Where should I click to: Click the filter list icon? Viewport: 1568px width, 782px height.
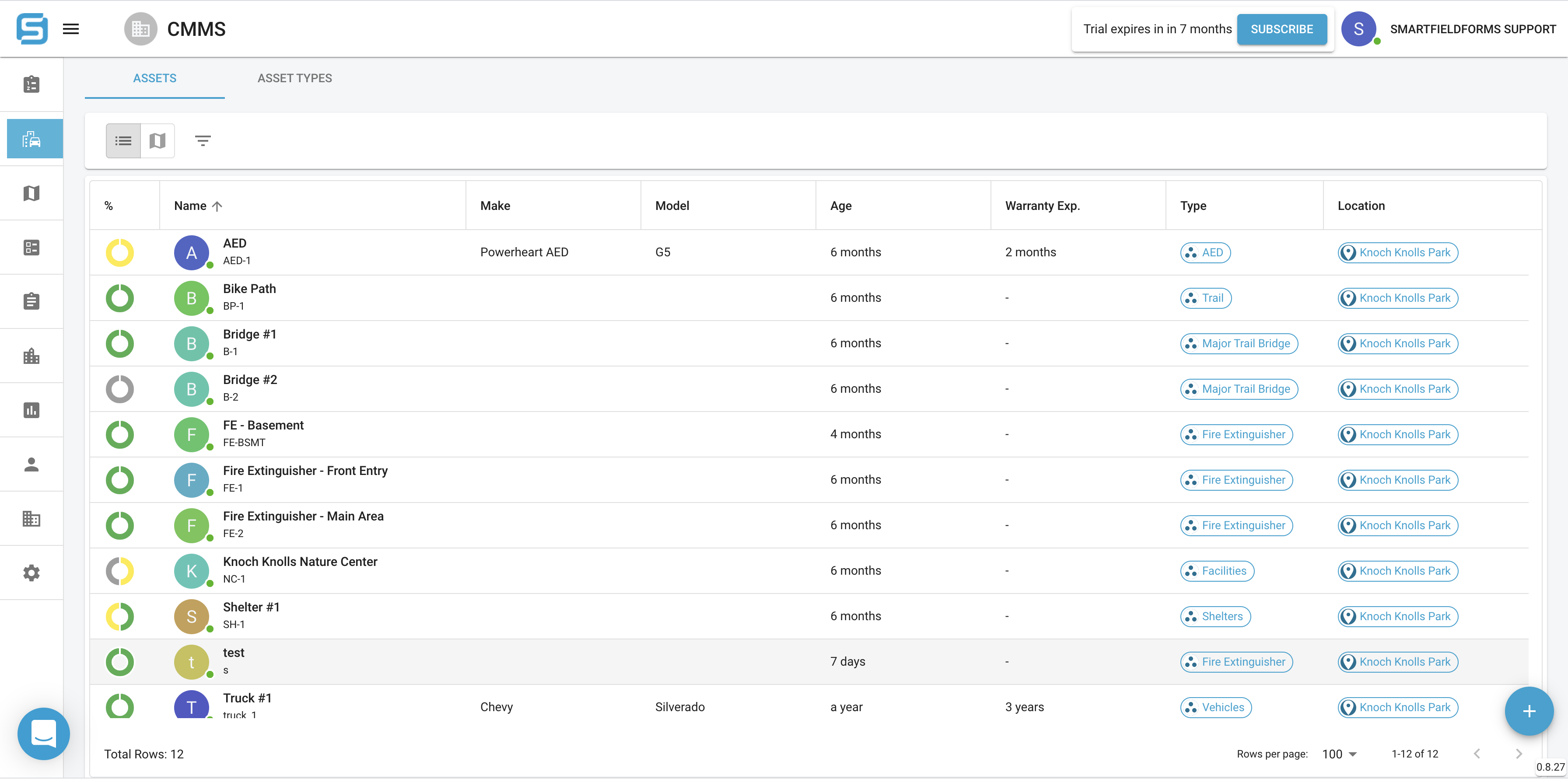coord(203,140)
